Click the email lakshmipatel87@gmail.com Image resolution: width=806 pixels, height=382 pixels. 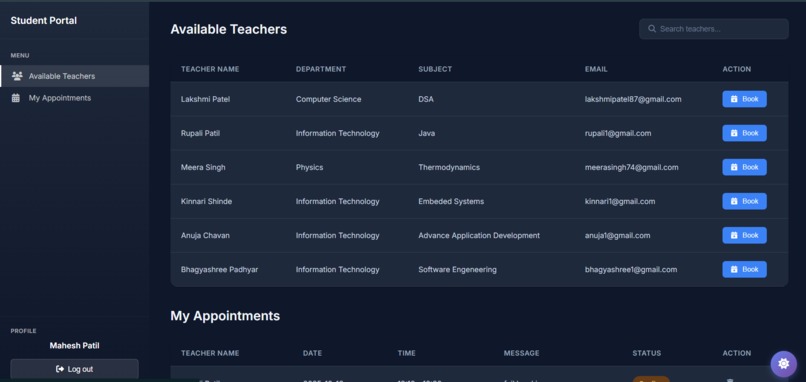633,99
